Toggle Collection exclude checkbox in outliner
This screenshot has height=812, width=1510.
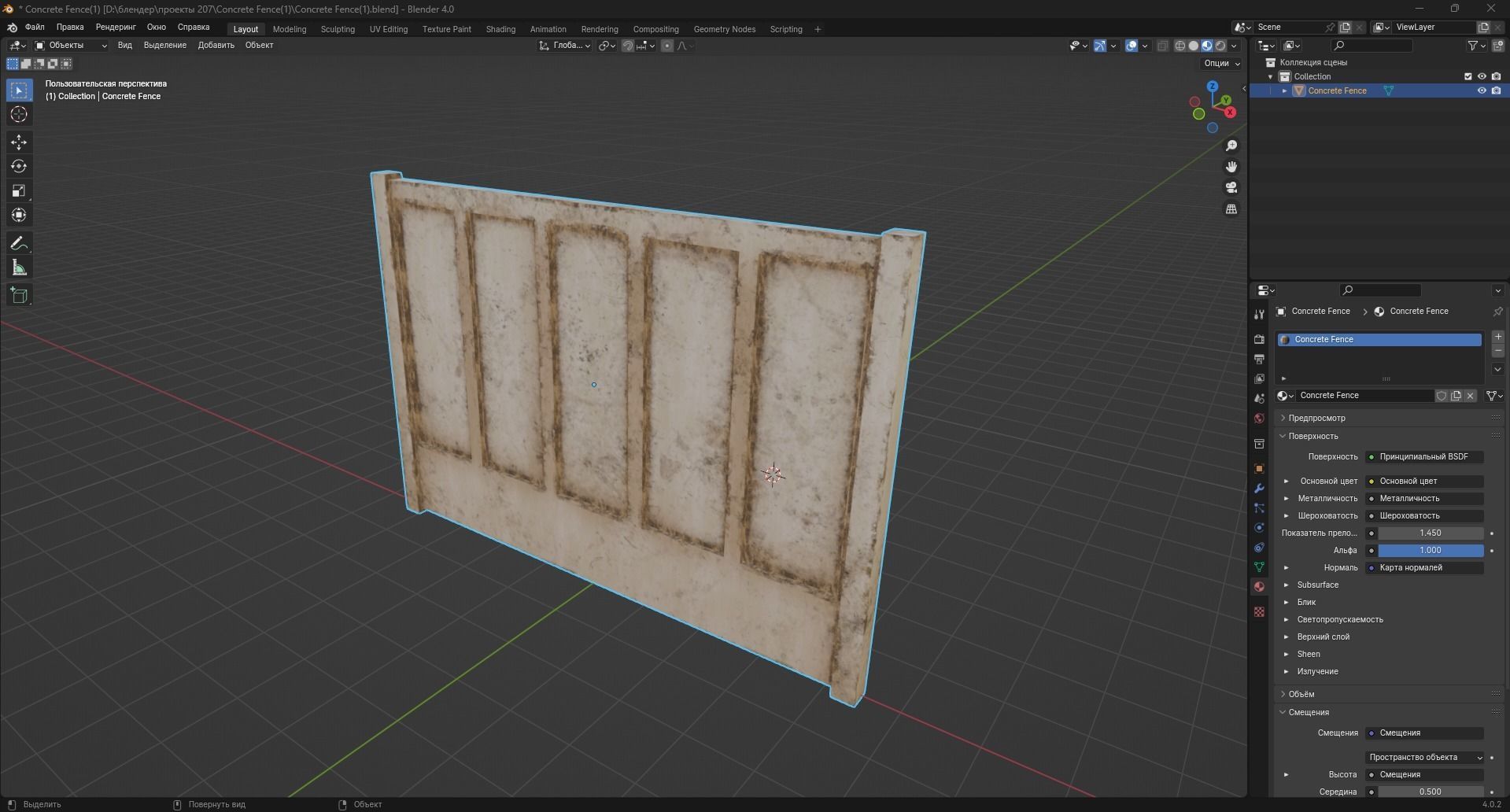click(1468, 77)
